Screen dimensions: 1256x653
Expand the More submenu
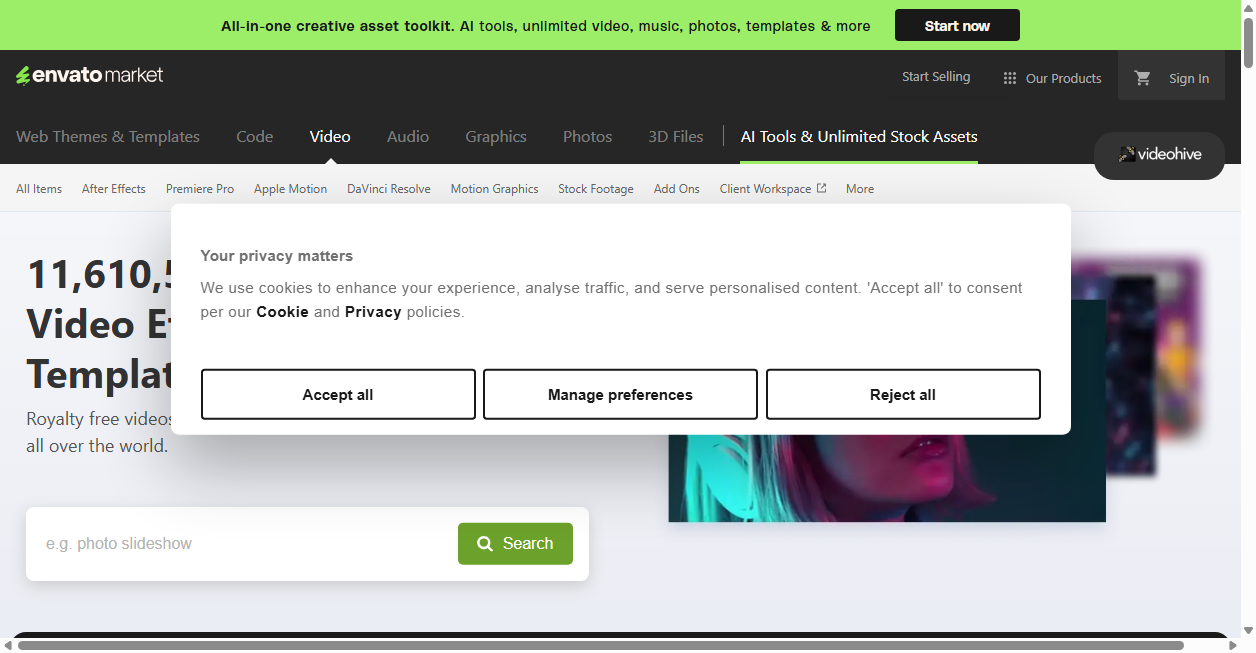[x=860, y=189]
